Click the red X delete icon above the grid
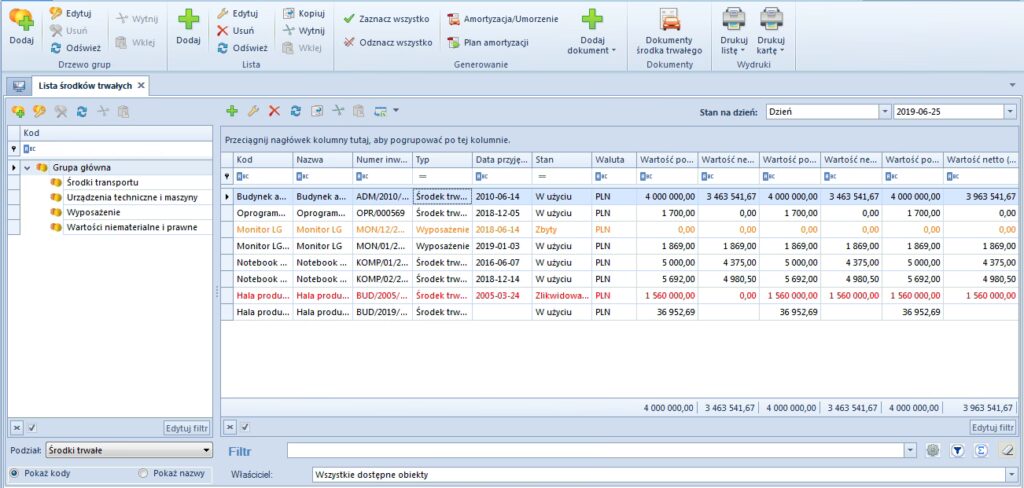The image size is (1024, 488). point(274,111)
